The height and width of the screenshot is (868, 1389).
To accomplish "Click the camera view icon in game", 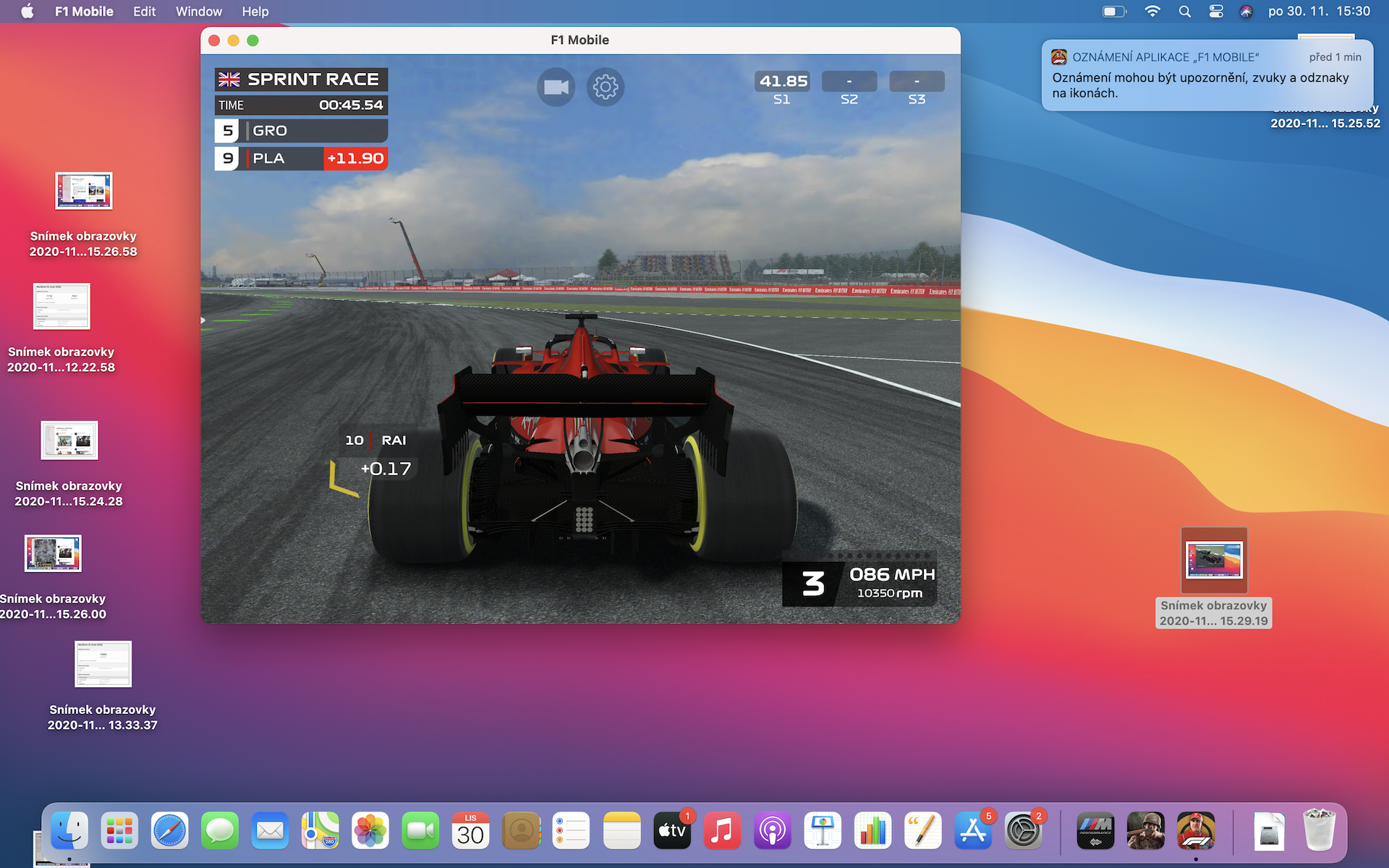I will pos(556,88).
